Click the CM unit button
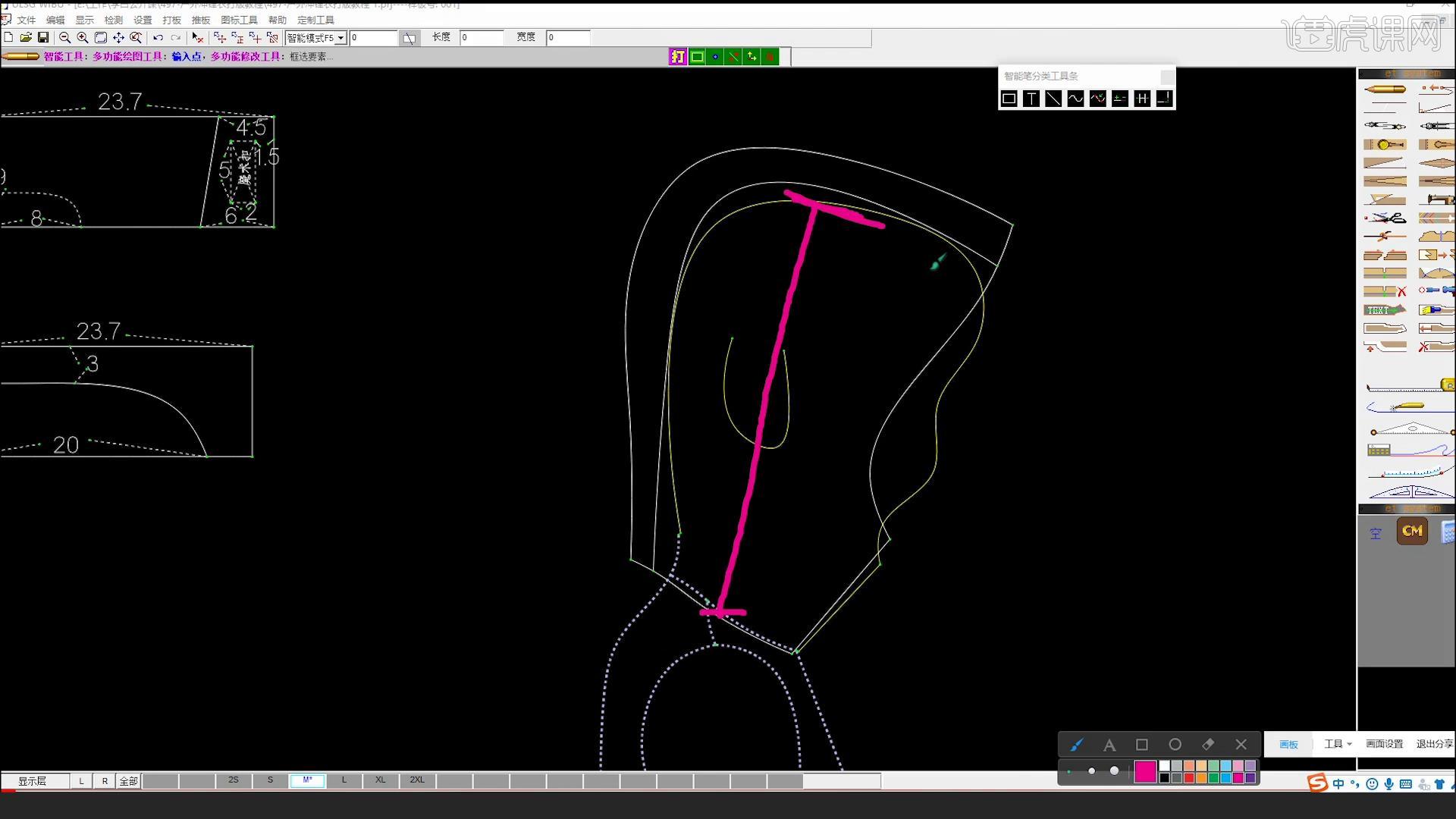 click(x=1412, y=532)
